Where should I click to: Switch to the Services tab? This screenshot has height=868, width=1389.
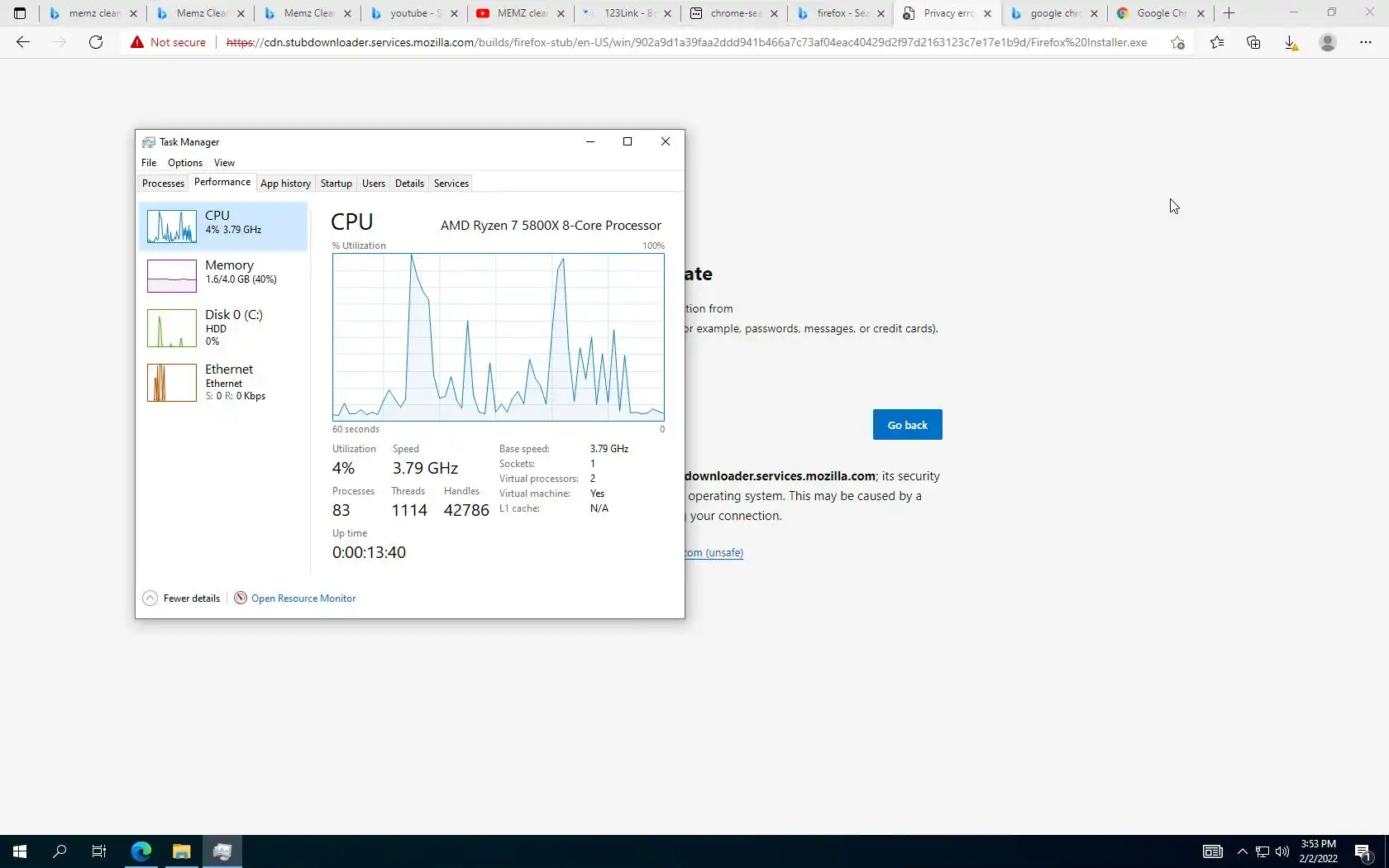click(451, 184)
